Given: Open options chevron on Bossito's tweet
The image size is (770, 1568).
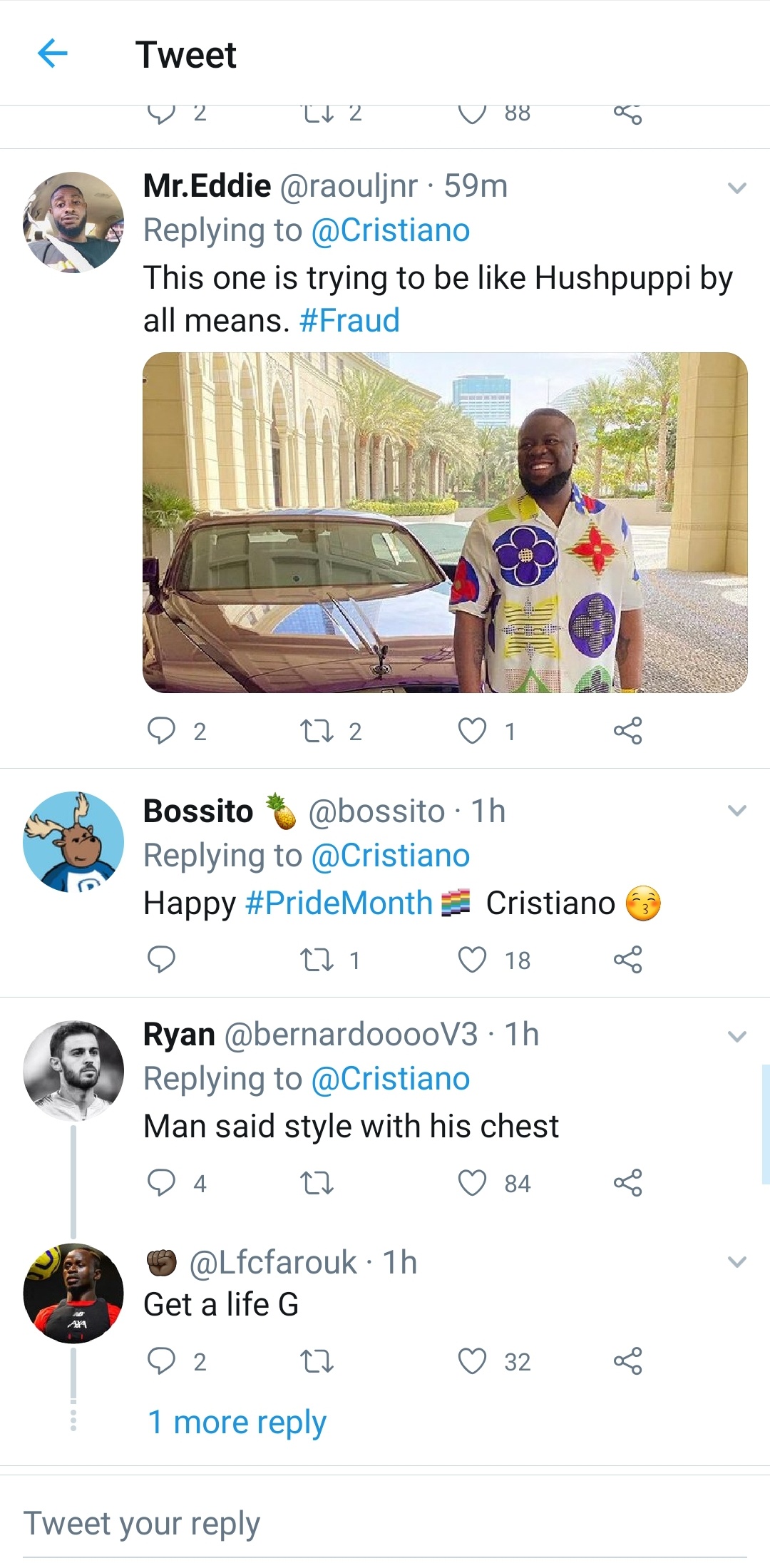Looking at the screenshot, I should coord(736,811).
